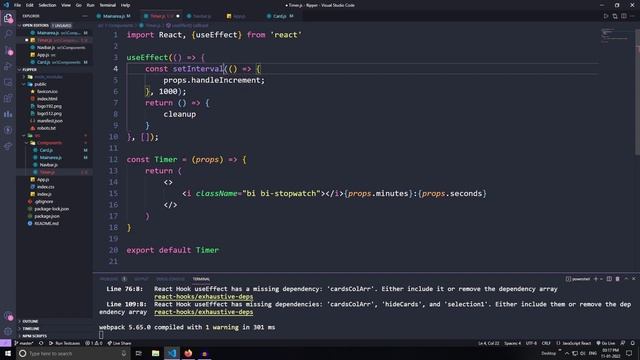Click the editor vertical scrollbar
640x360 pixels.
click(x=637, y=93)
